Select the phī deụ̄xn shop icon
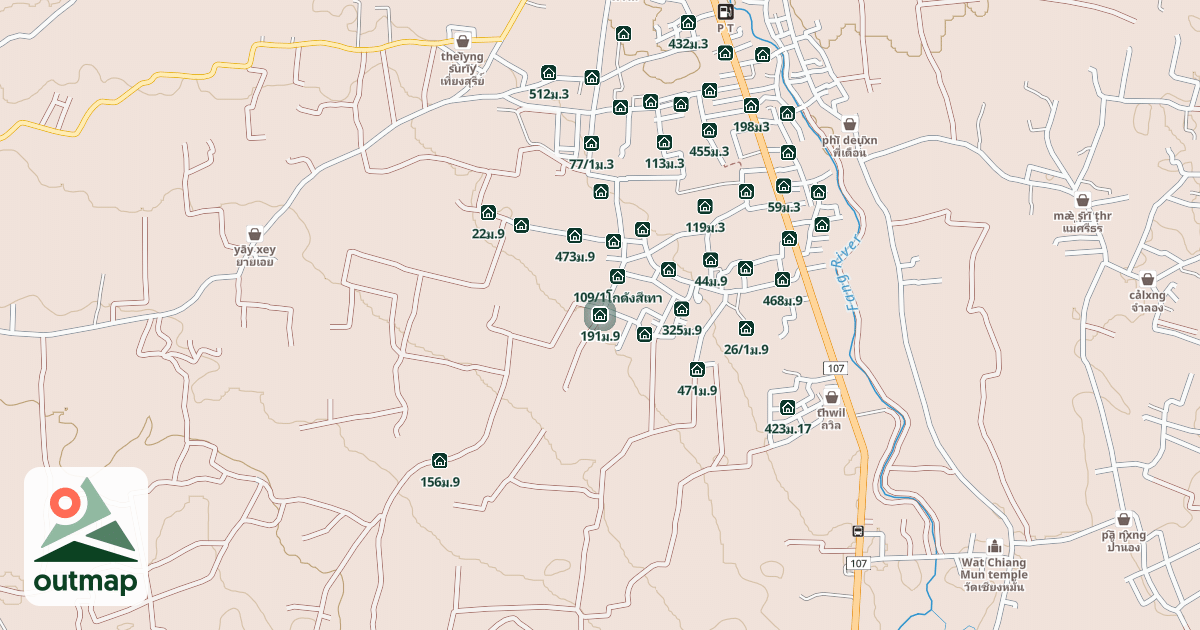The height and width of the screenshot is (630, 1200). pos(849,125)
